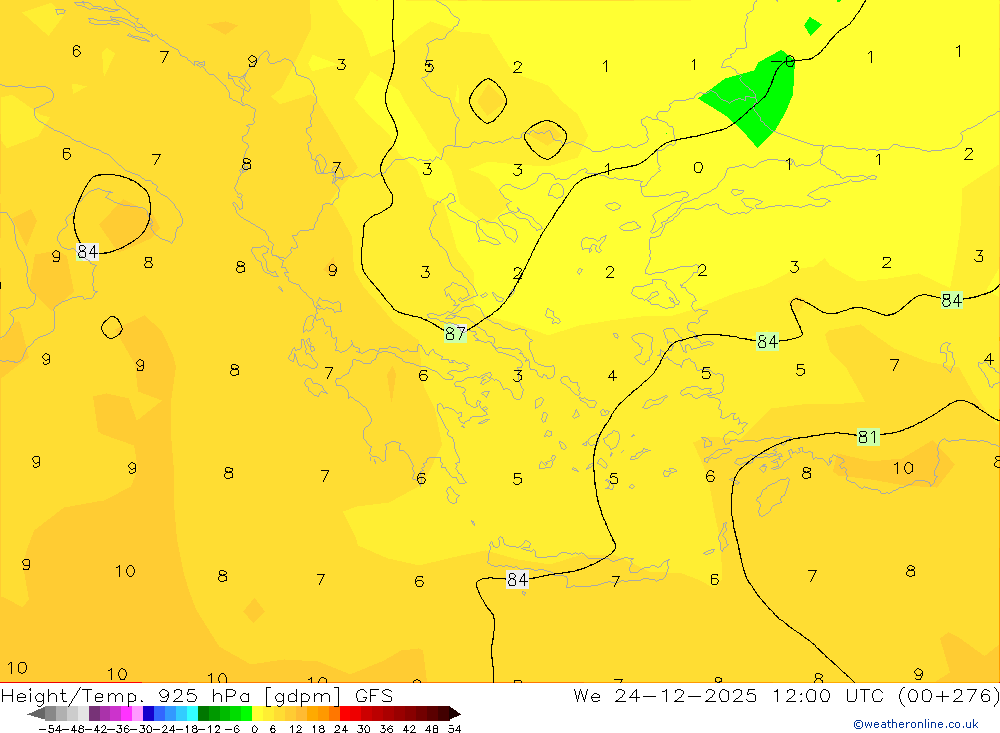Click the dark maroon right arrow end of the legend
This screenshot has height=733, width=1000.
click(455, 714)
